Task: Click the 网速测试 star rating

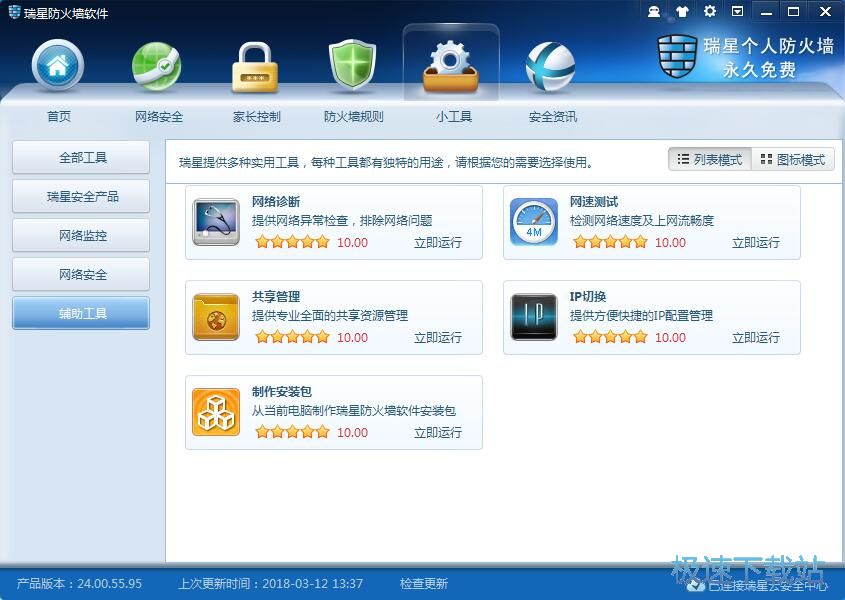Action: click(x=610, y=242)
